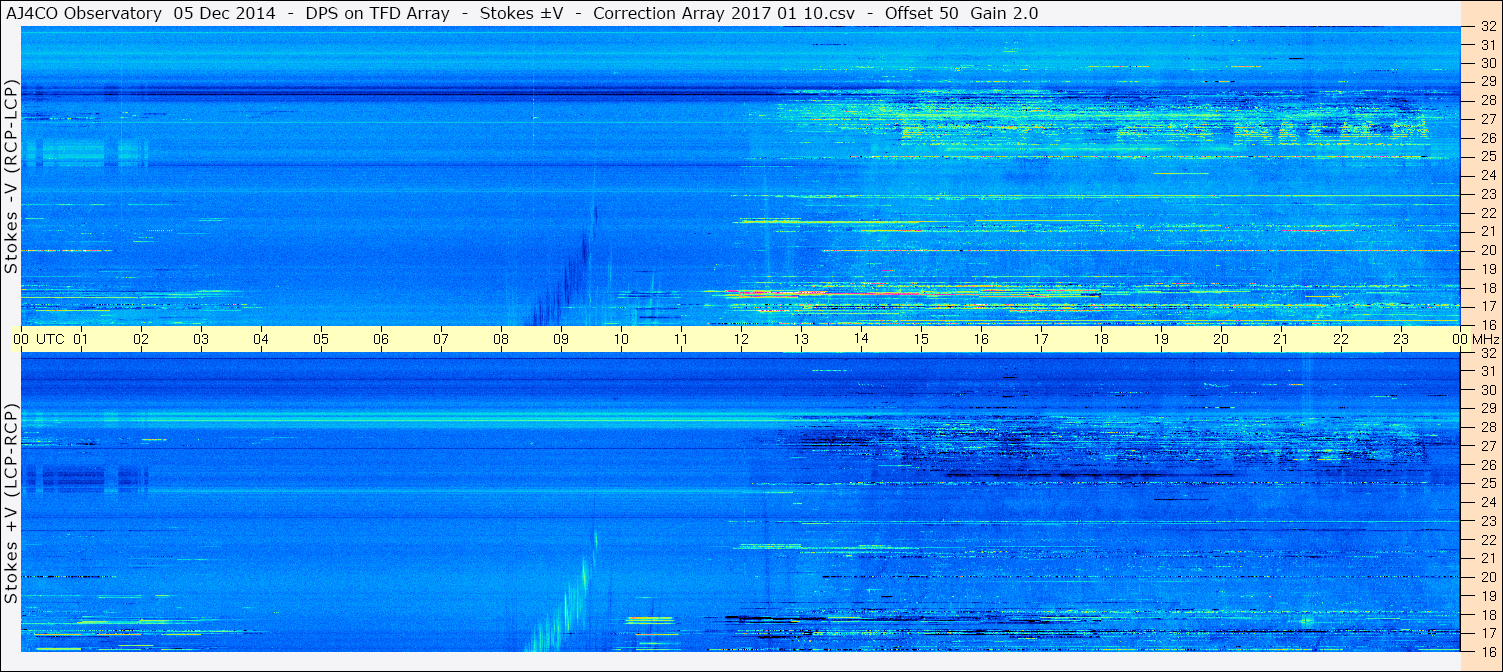Click the 07 hour marker on the time axis
The image size is (1503, 672).
[441, 339]
